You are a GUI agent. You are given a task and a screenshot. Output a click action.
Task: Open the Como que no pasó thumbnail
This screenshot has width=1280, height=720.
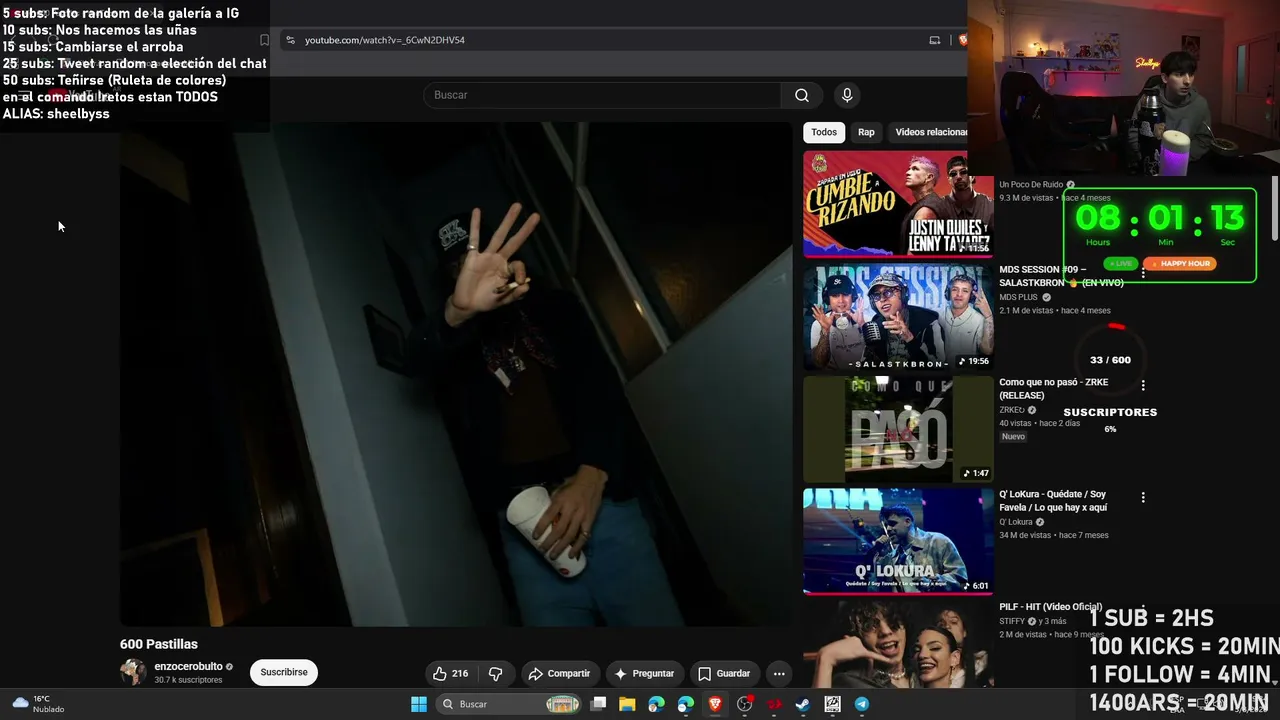click(x=898, y=429)
